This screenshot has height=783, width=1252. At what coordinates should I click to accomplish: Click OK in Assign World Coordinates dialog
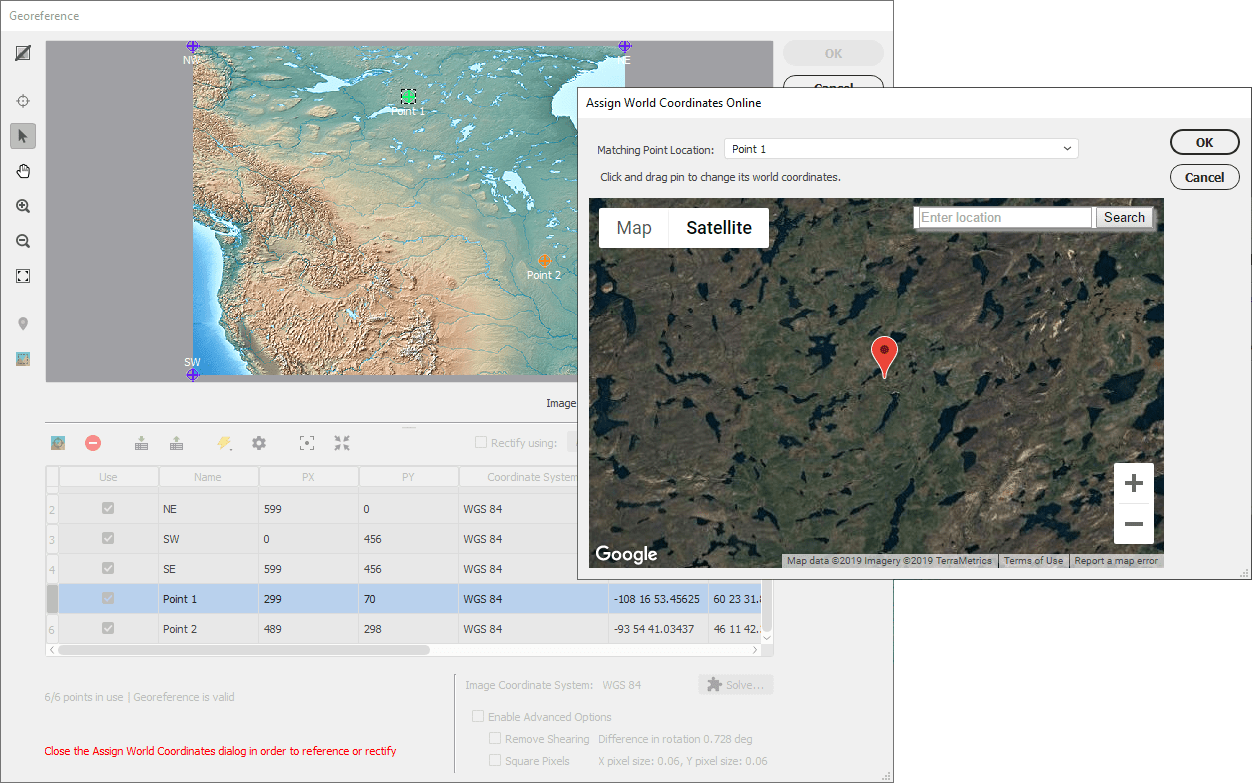pos(1204,141)
